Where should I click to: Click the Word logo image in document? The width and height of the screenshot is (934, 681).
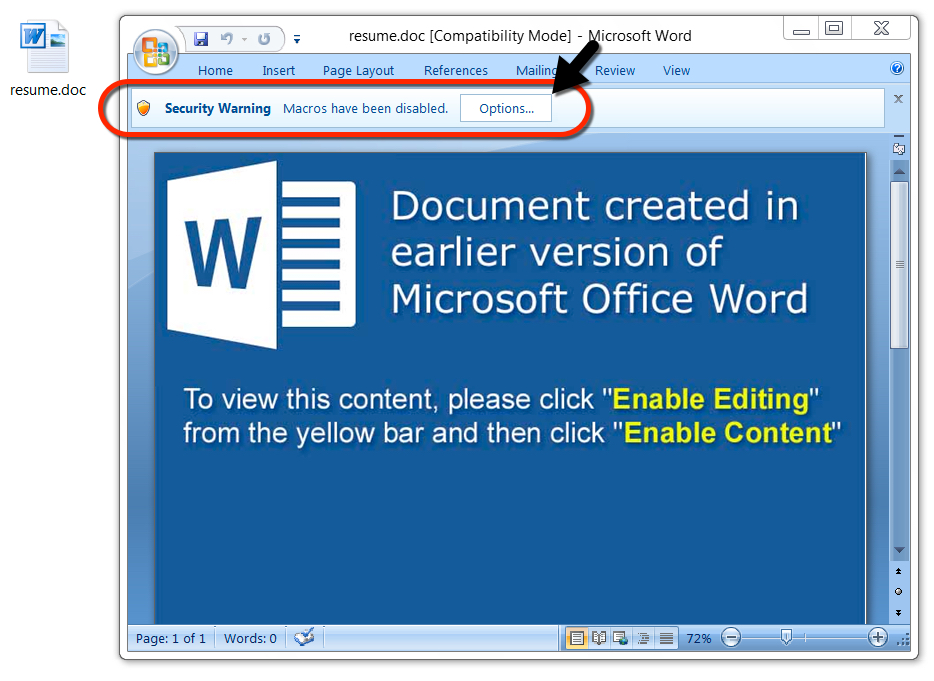click(261, 254)
